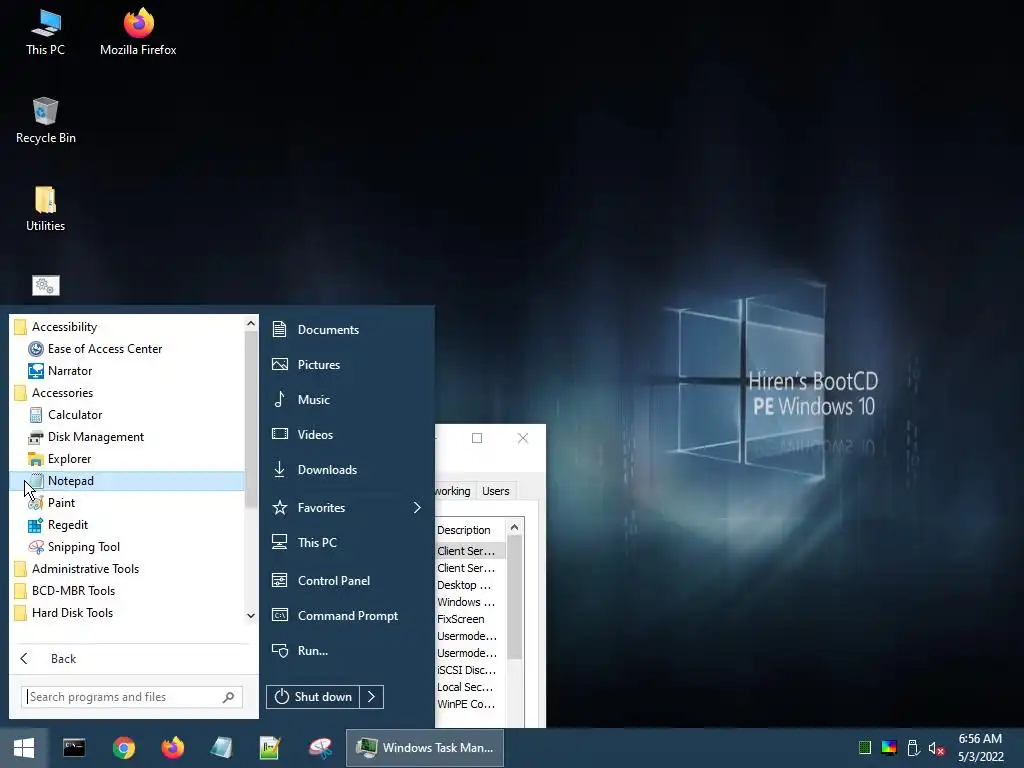The image size is (1024, 768).
Task: Select Local Sec... row in Task Manager
Action: (465, 687)
